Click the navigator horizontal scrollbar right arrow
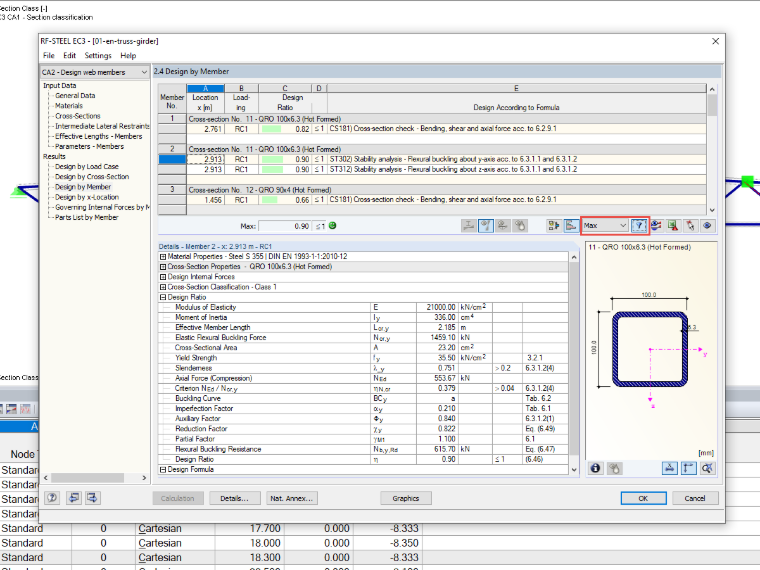760x570 pixels. click(x=144, y=477)
